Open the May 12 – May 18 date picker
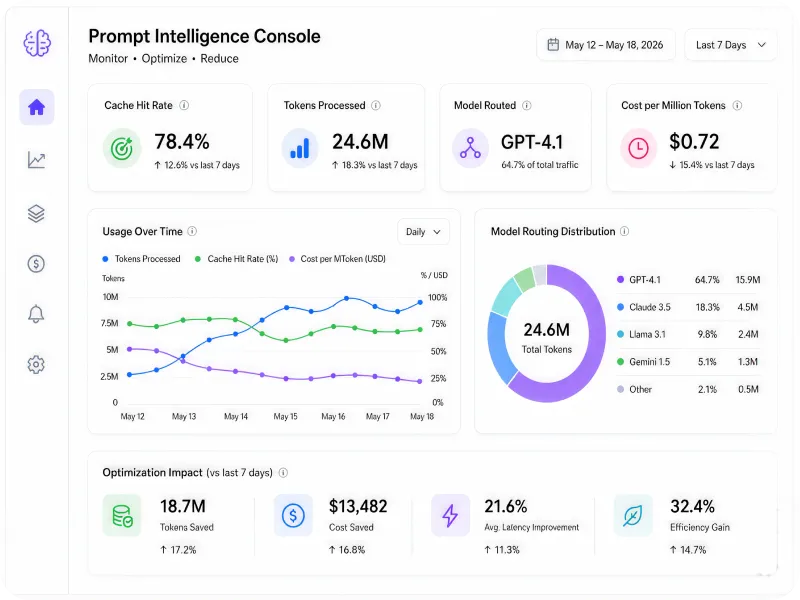The image size is (800, 600). point(606,45)
